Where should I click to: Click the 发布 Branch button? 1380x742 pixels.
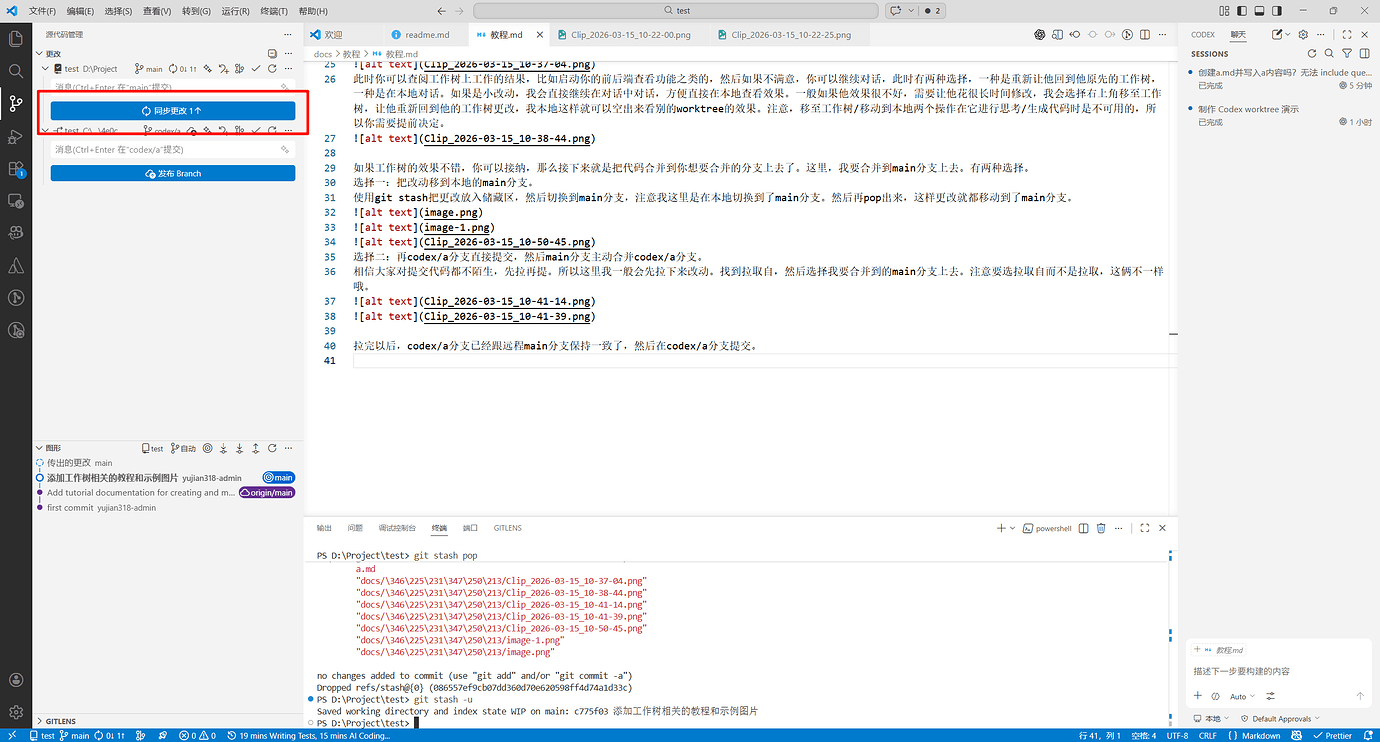(173, 174)
